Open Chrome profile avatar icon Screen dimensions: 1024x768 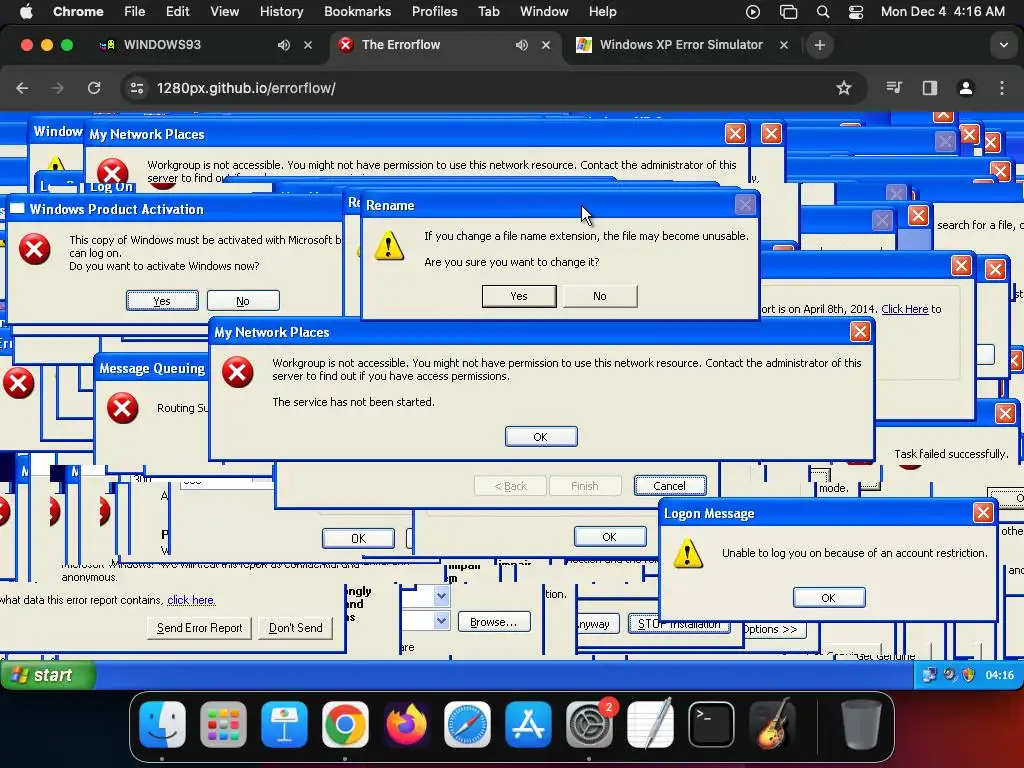(x=966, y=88)
